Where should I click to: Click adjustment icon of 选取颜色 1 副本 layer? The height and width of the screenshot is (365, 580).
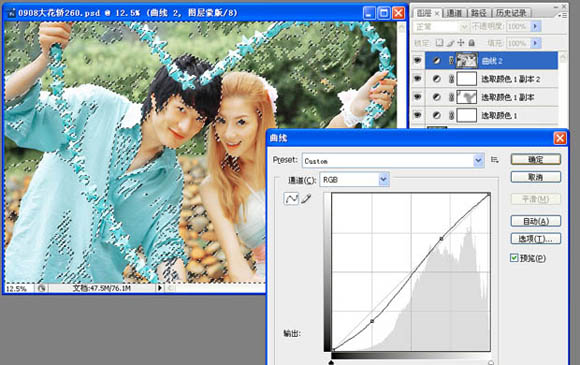coord(436,97)
